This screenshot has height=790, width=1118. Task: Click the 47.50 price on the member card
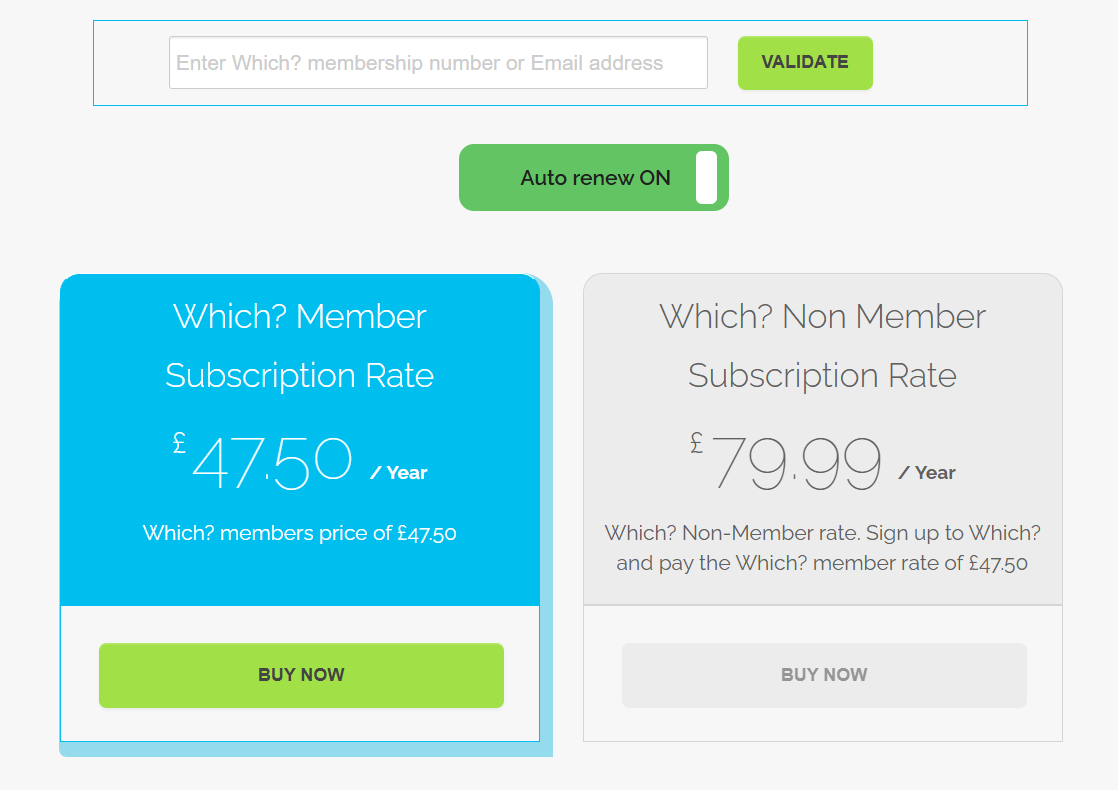(x=272, y=463)
